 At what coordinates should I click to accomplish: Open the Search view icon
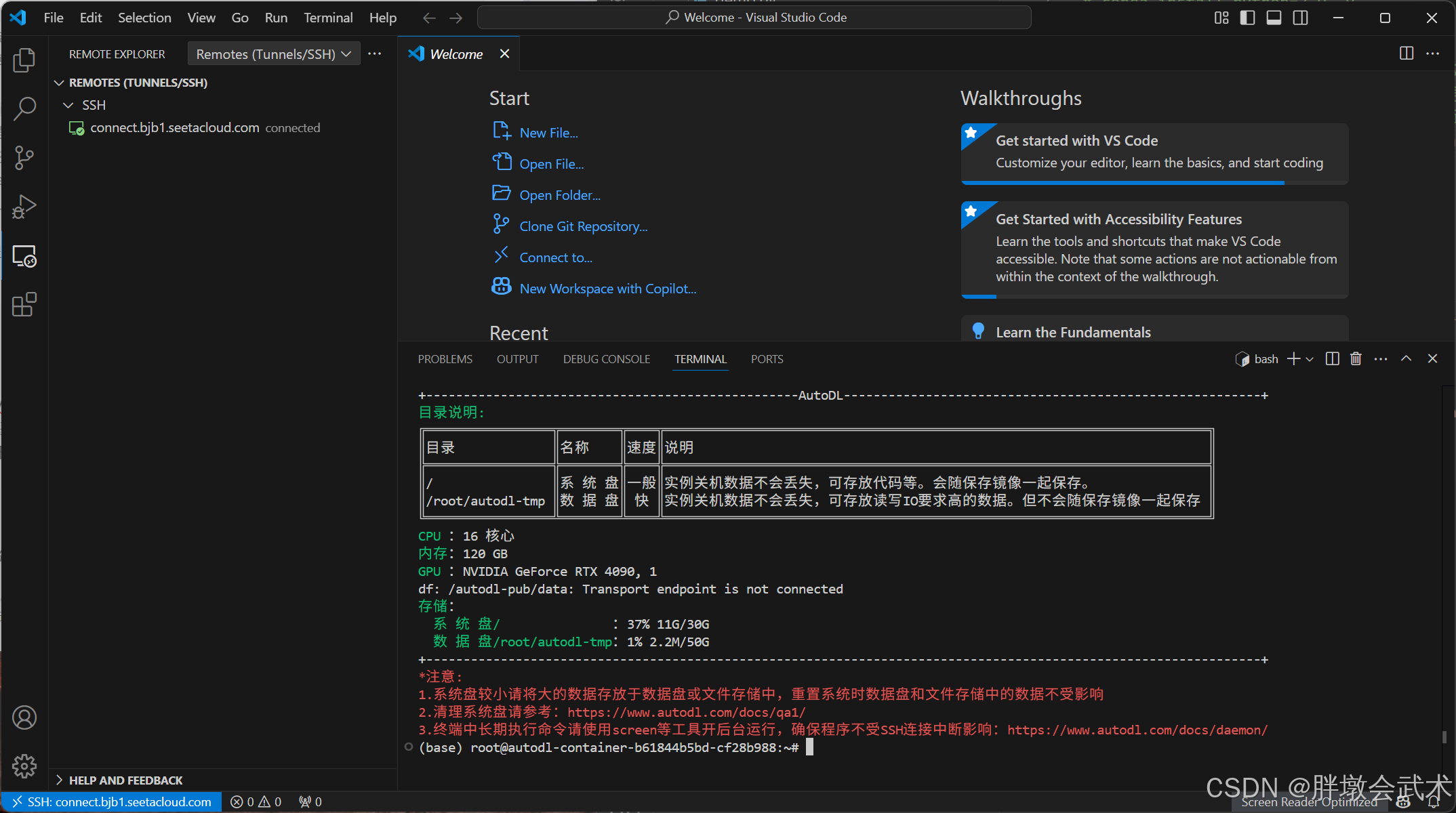(x=24, y=108)
